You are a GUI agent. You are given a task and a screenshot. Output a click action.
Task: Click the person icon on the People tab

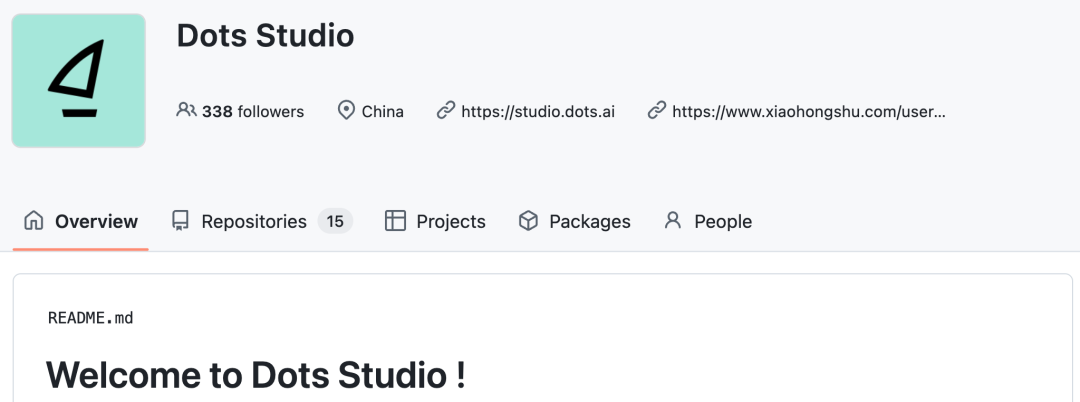click(673, 220)
